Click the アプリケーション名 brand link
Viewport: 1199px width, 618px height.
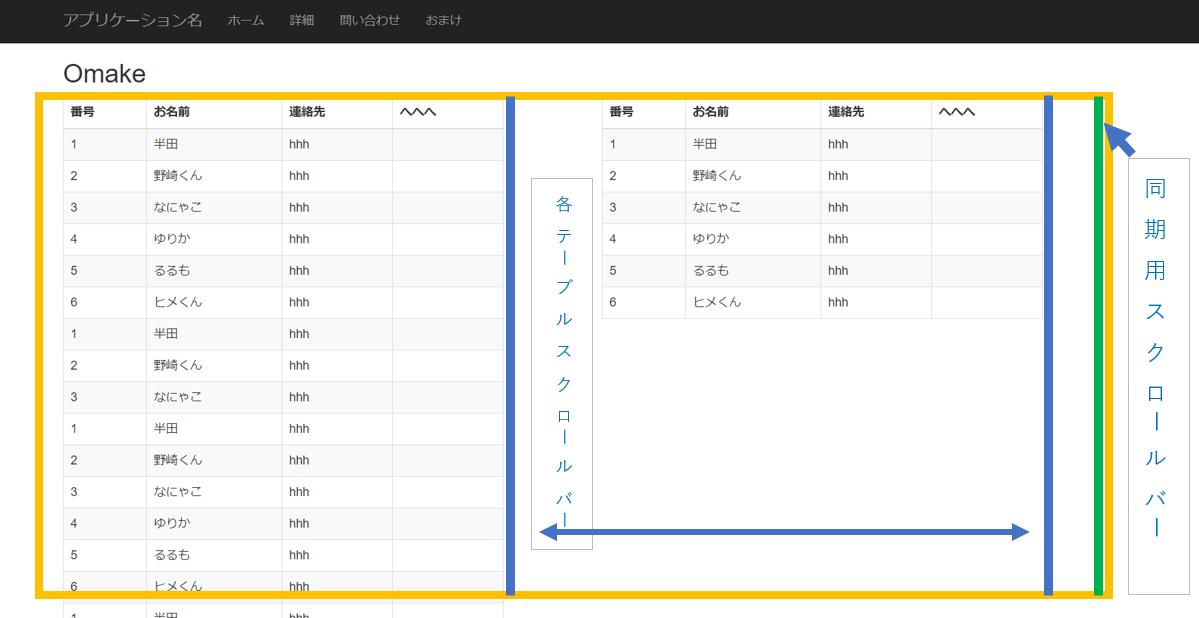[132, 20]
